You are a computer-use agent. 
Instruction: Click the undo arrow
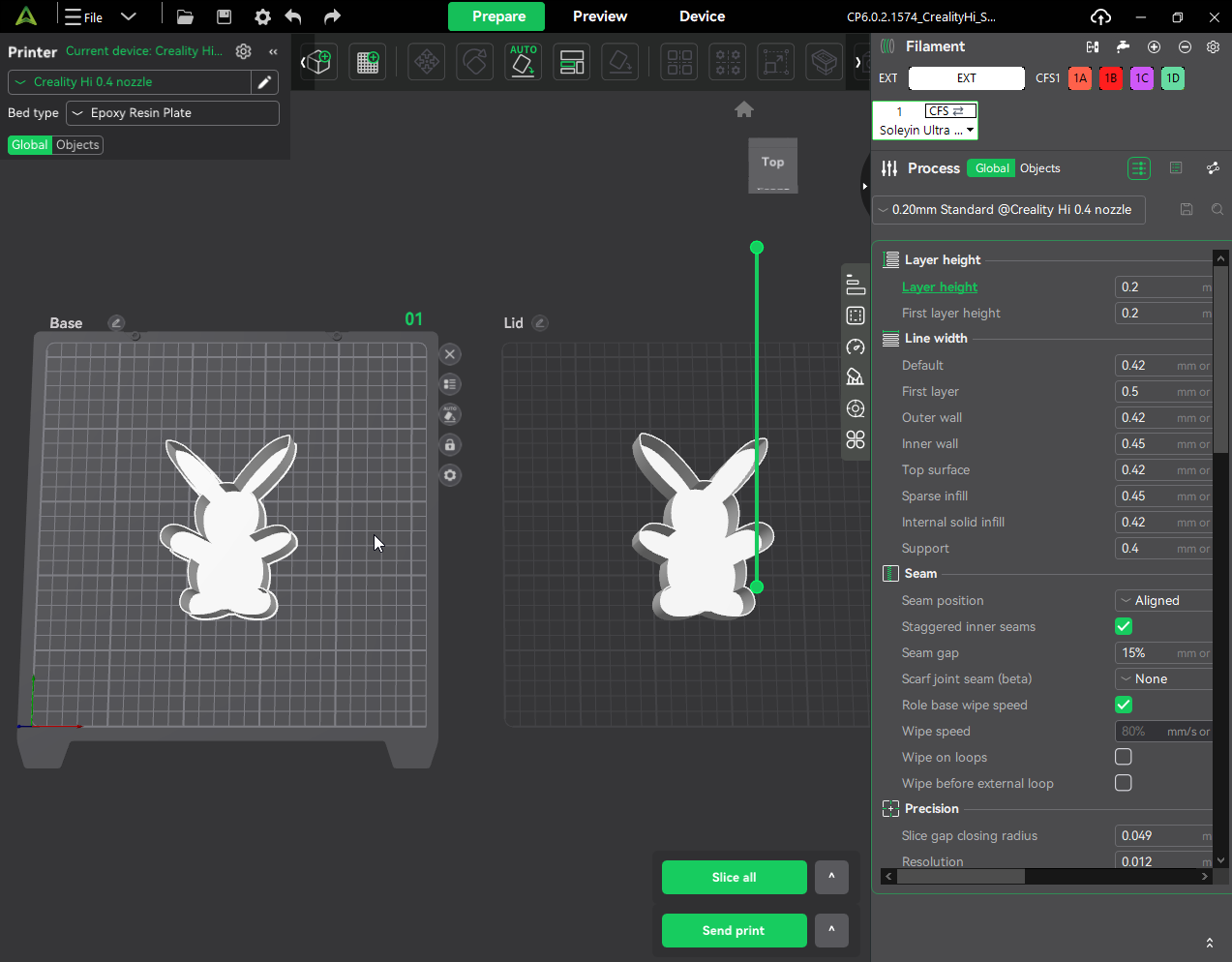click(x=293, y=16)
